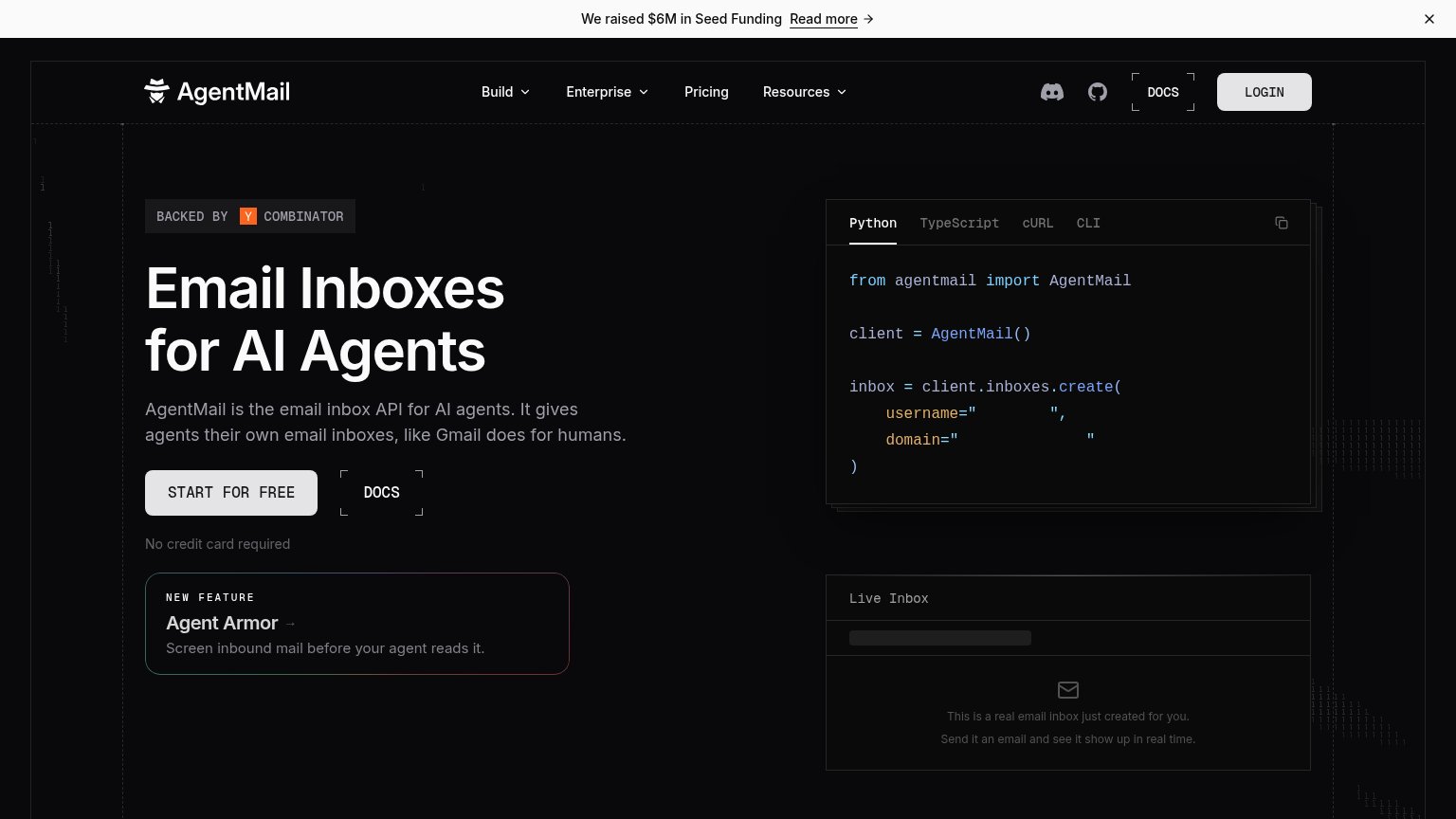Open the GitHub icon link
1456x819 pixels.
(x=1098, y=92)
